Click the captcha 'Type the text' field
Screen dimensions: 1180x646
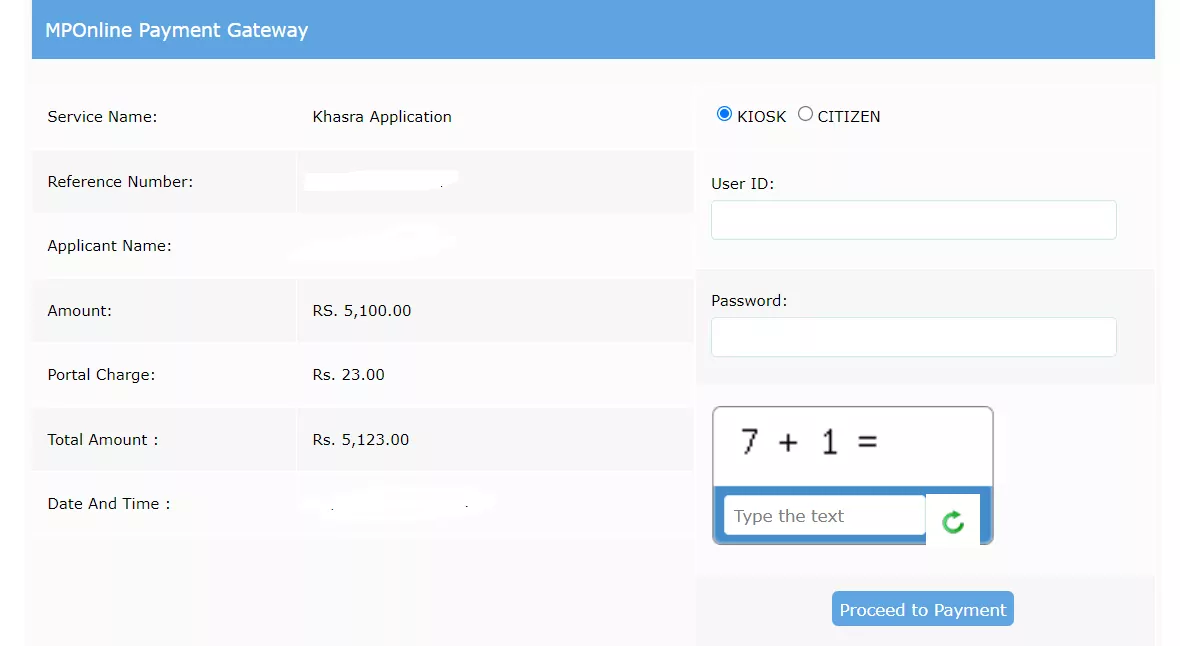[x=825, y=516]
